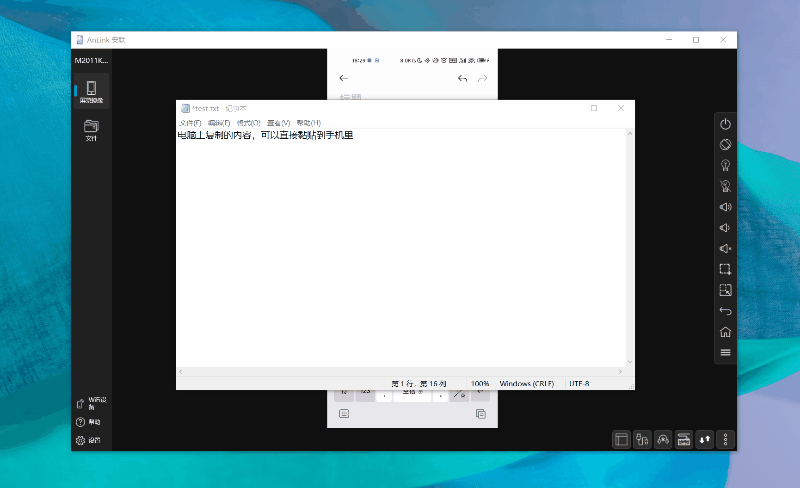
Task: Maximize the AnLink window
Action: 696,40
